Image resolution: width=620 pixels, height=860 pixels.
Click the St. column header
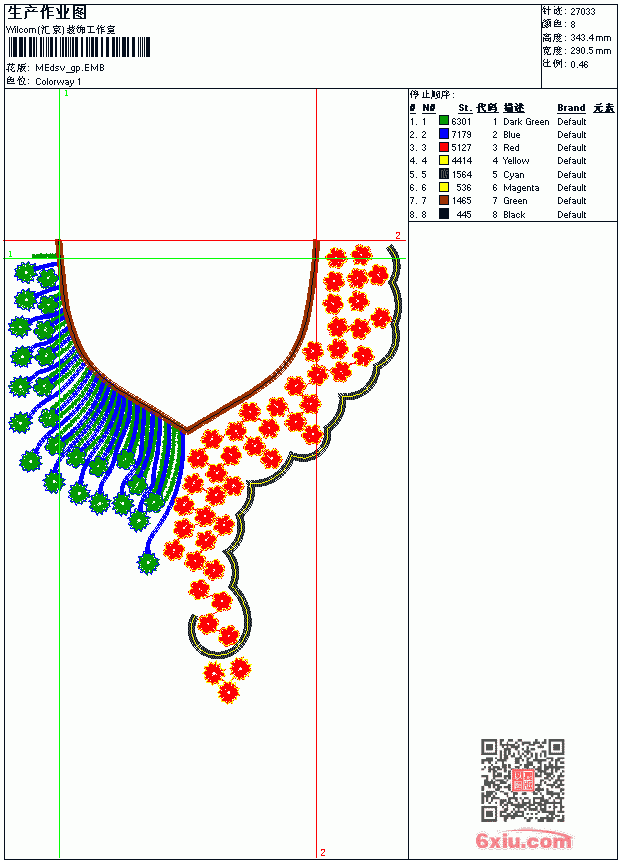(465, 108)
